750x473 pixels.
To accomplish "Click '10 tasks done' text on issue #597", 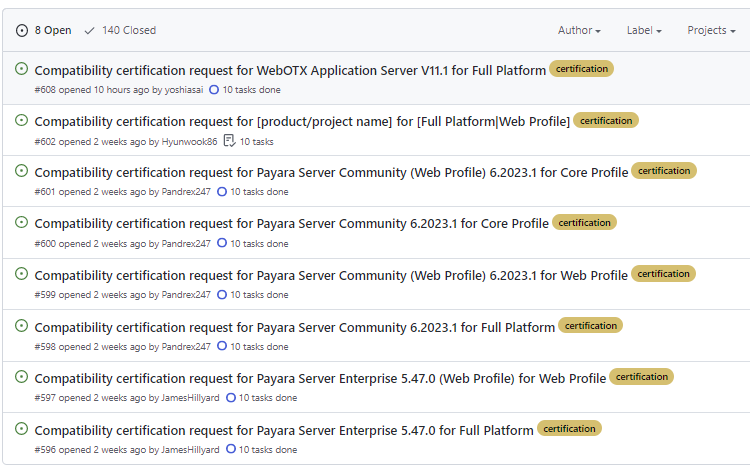I will [268, 398].
